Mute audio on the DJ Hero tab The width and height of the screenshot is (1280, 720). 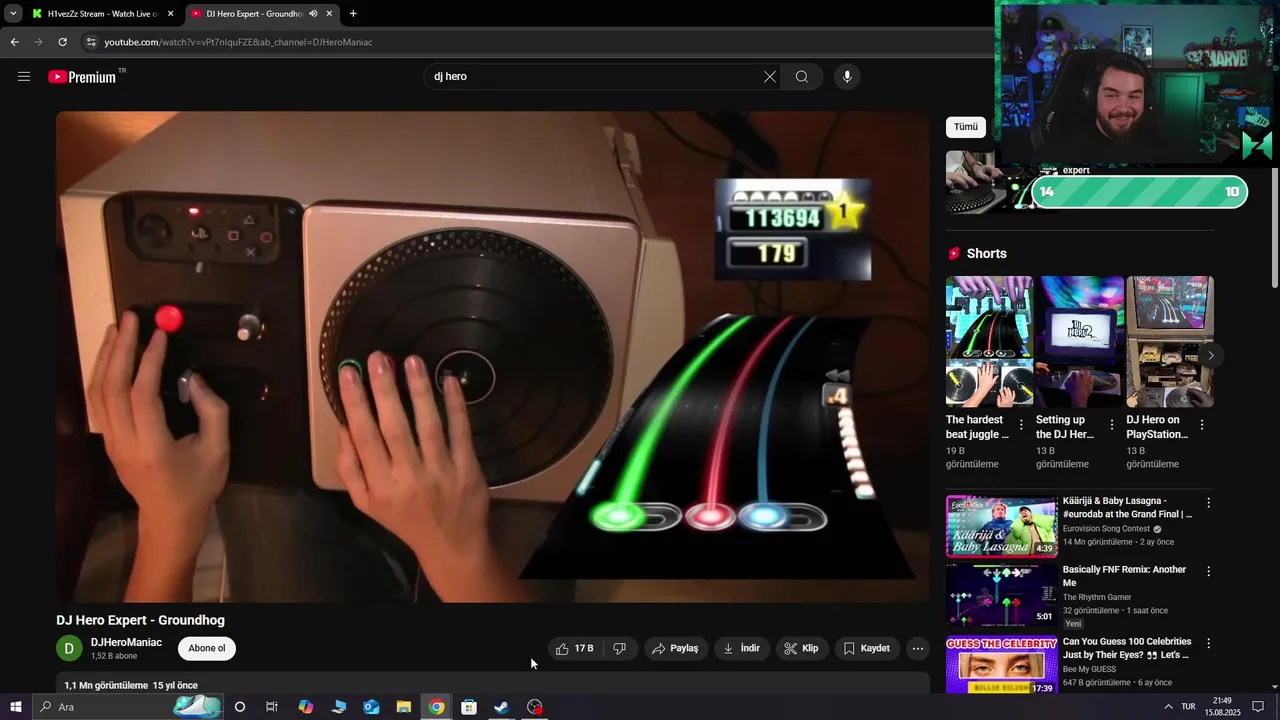pyautogui.click(x=313, y=14)
